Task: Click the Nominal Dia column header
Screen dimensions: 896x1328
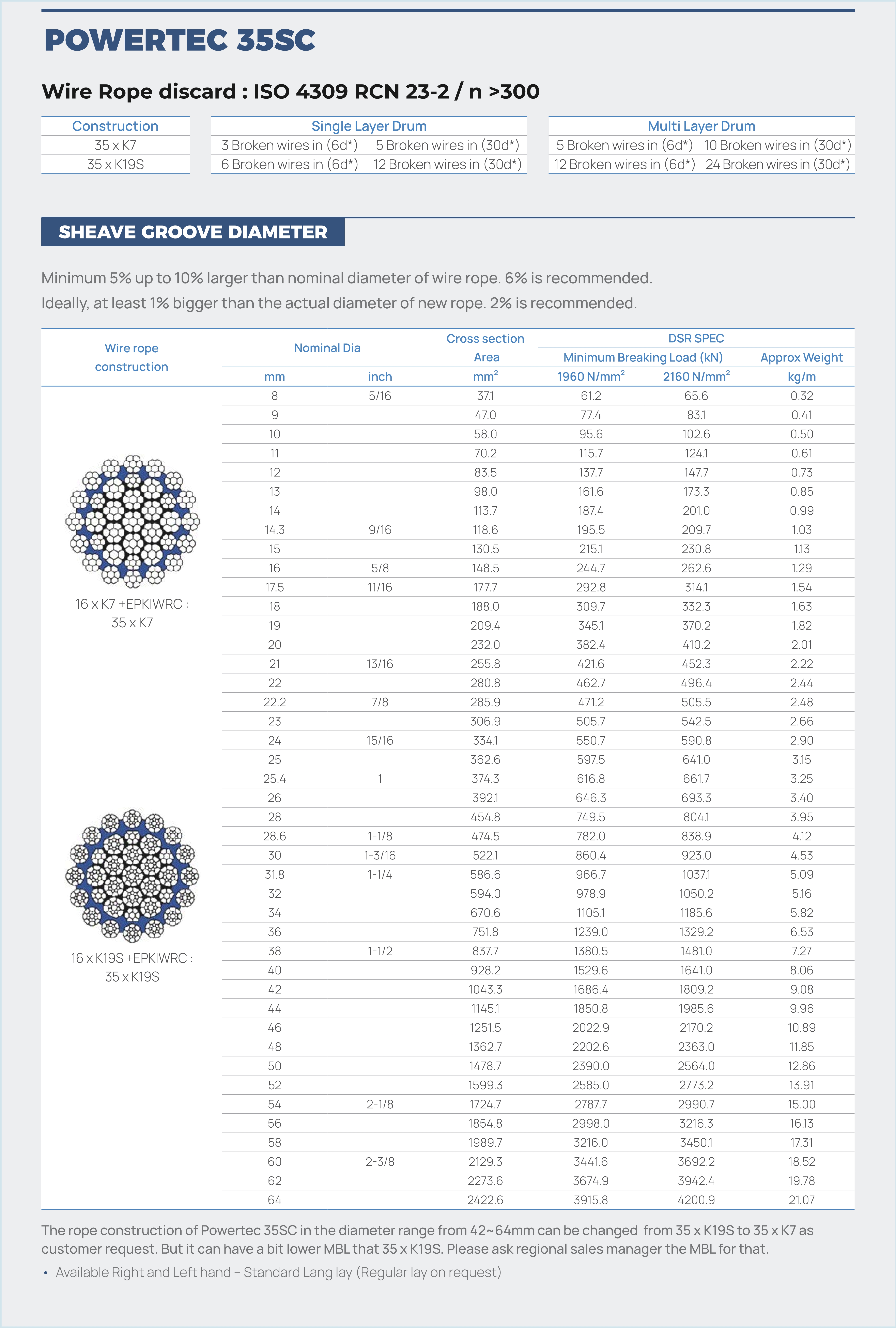Action: click(x=327, y=348)
